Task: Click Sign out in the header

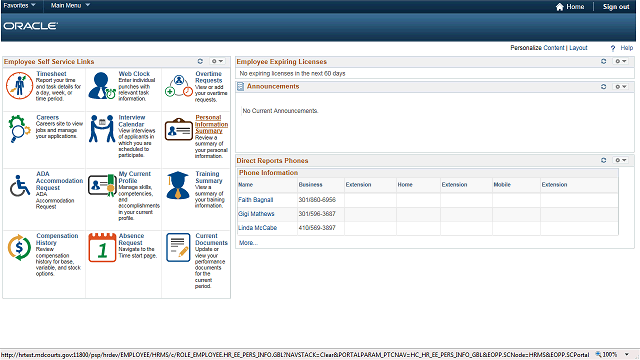Action: (x=616, y=7)
